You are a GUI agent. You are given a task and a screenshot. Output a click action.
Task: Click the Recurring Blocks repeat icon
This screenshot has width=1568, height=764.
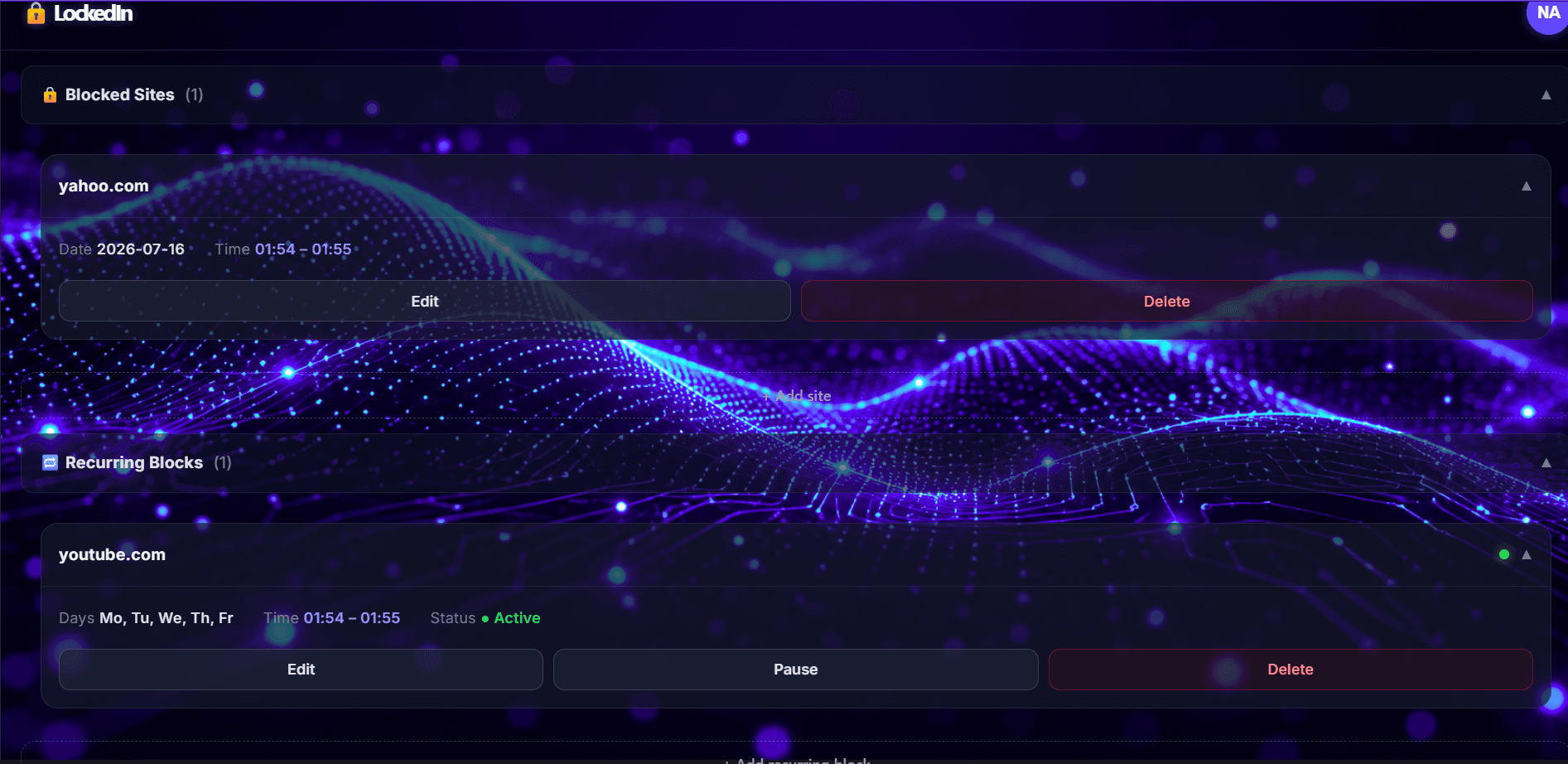point(51,462)
